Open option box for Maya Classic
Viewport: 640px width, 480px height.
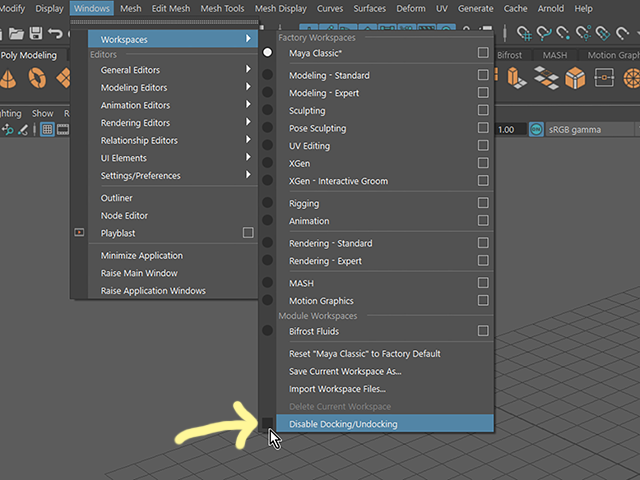coord(483,53)
